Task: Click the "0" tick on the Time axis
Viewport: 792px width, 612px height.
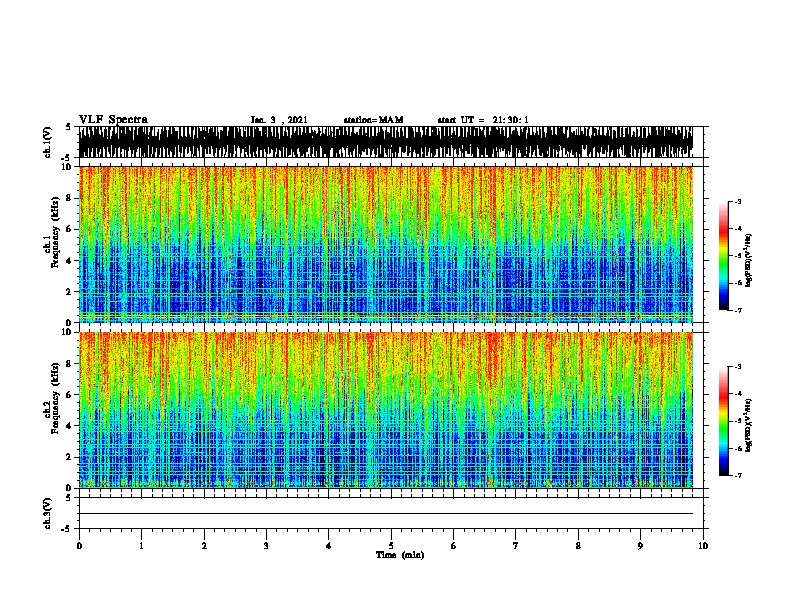Action: pyautogui.click(x=79, y=546)
